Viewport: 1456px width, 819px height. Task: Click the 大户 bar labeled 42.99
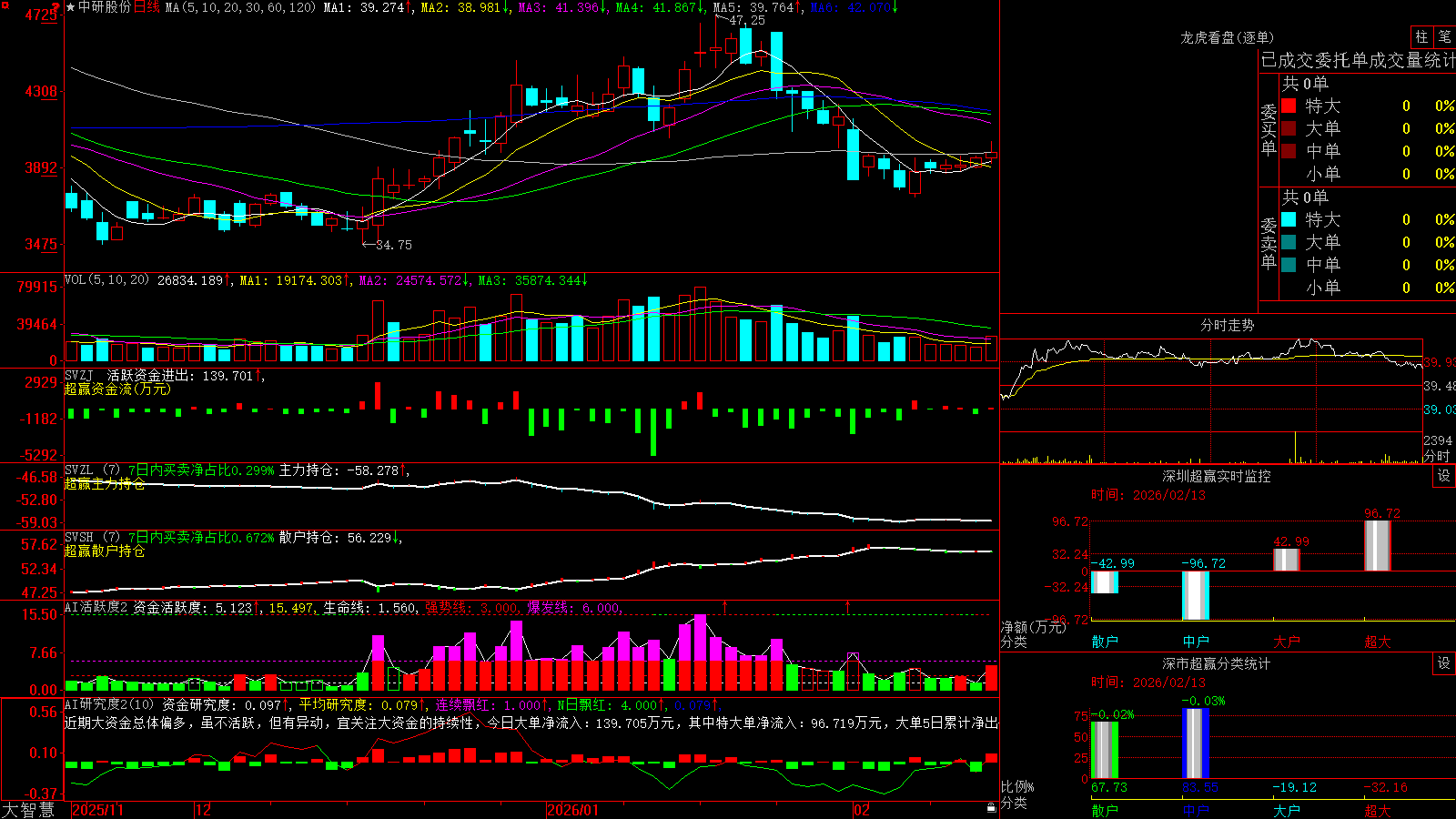[1287, 560]
